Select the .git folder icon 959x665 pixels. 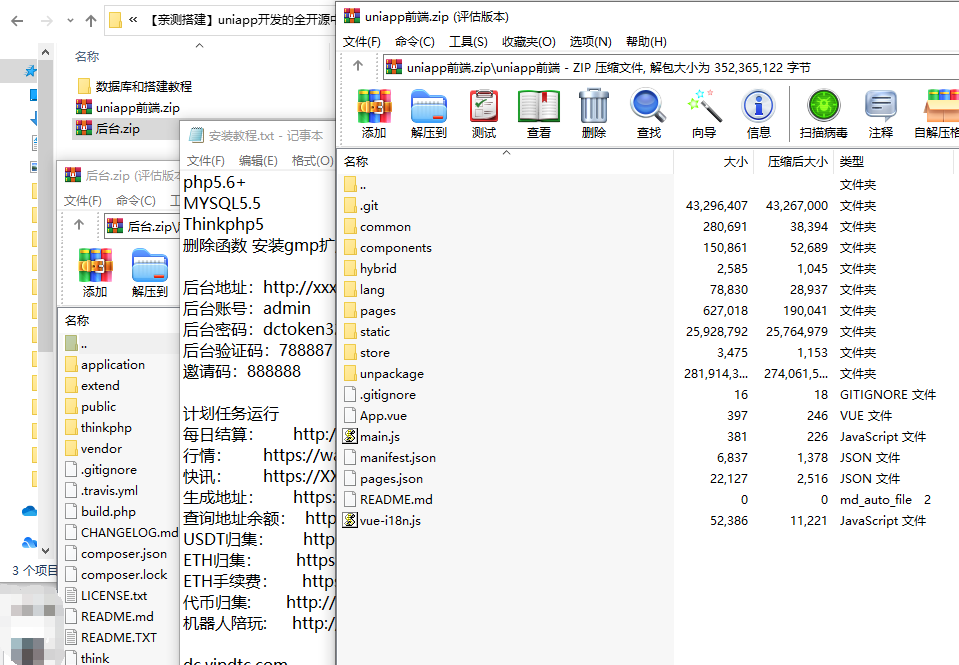pyautogui.click(x=350, y=206)
